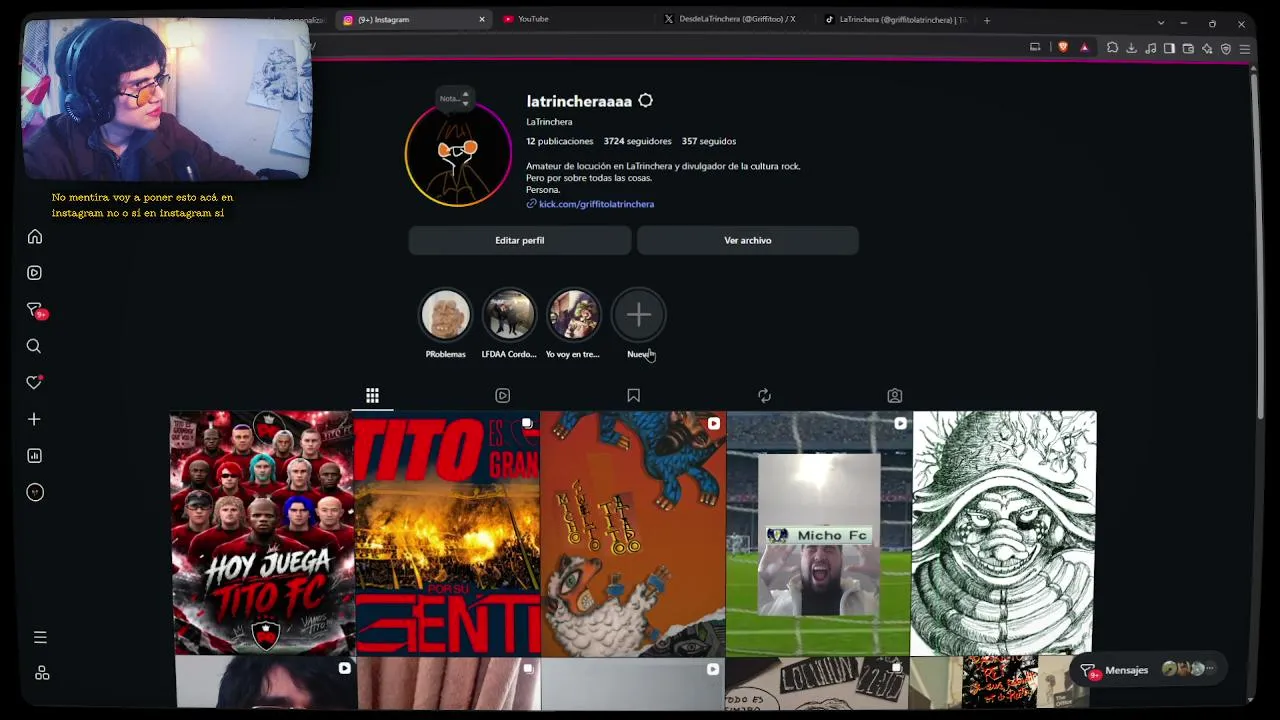Open the PRoblemas story highlight
Image resolution: width=1280 pixels, height=720 pixels.
(445, 315)
